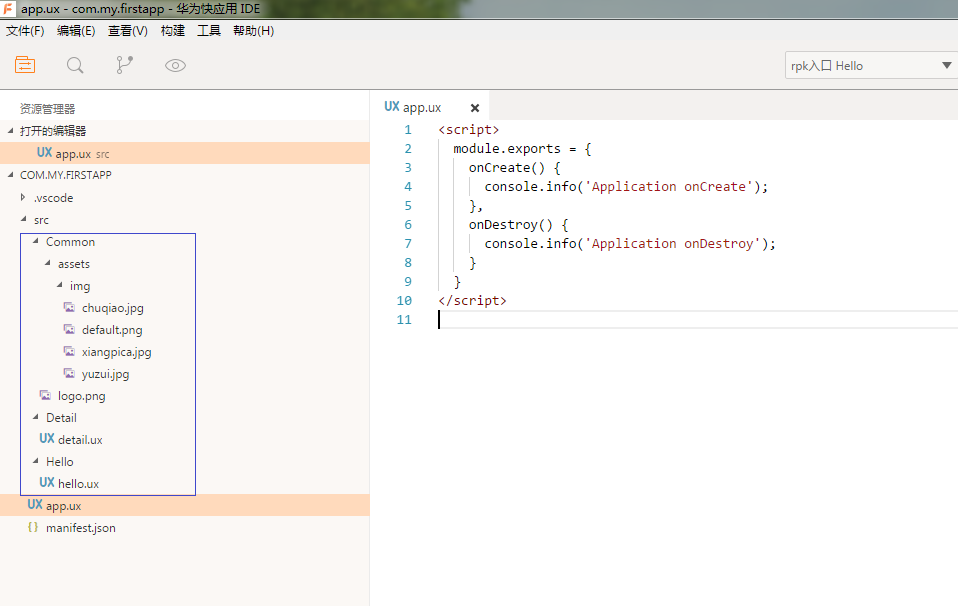
Task: Open xiangpica.jpg in the file tree
Action: (116, 352)
